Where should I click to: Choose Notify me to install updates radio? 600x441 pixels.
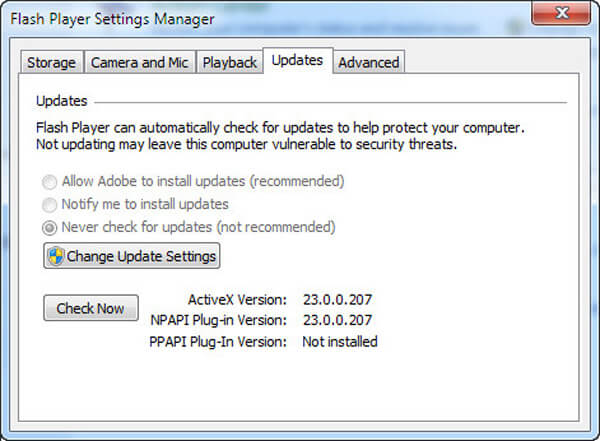[x=50, y=205]
